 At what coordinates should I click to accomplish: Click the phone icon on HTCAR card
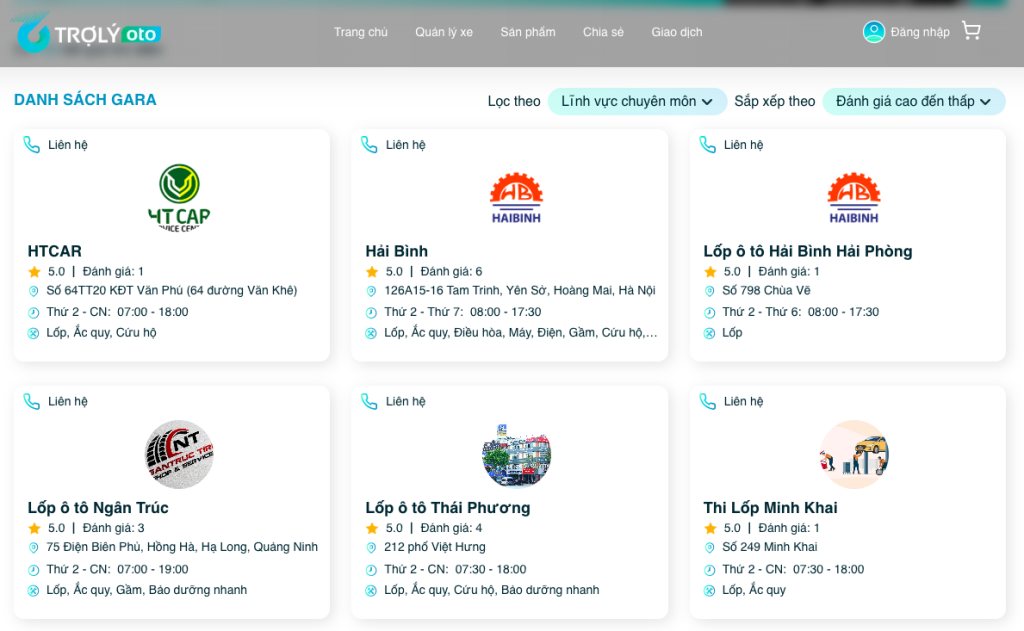[x=32, y=144]
